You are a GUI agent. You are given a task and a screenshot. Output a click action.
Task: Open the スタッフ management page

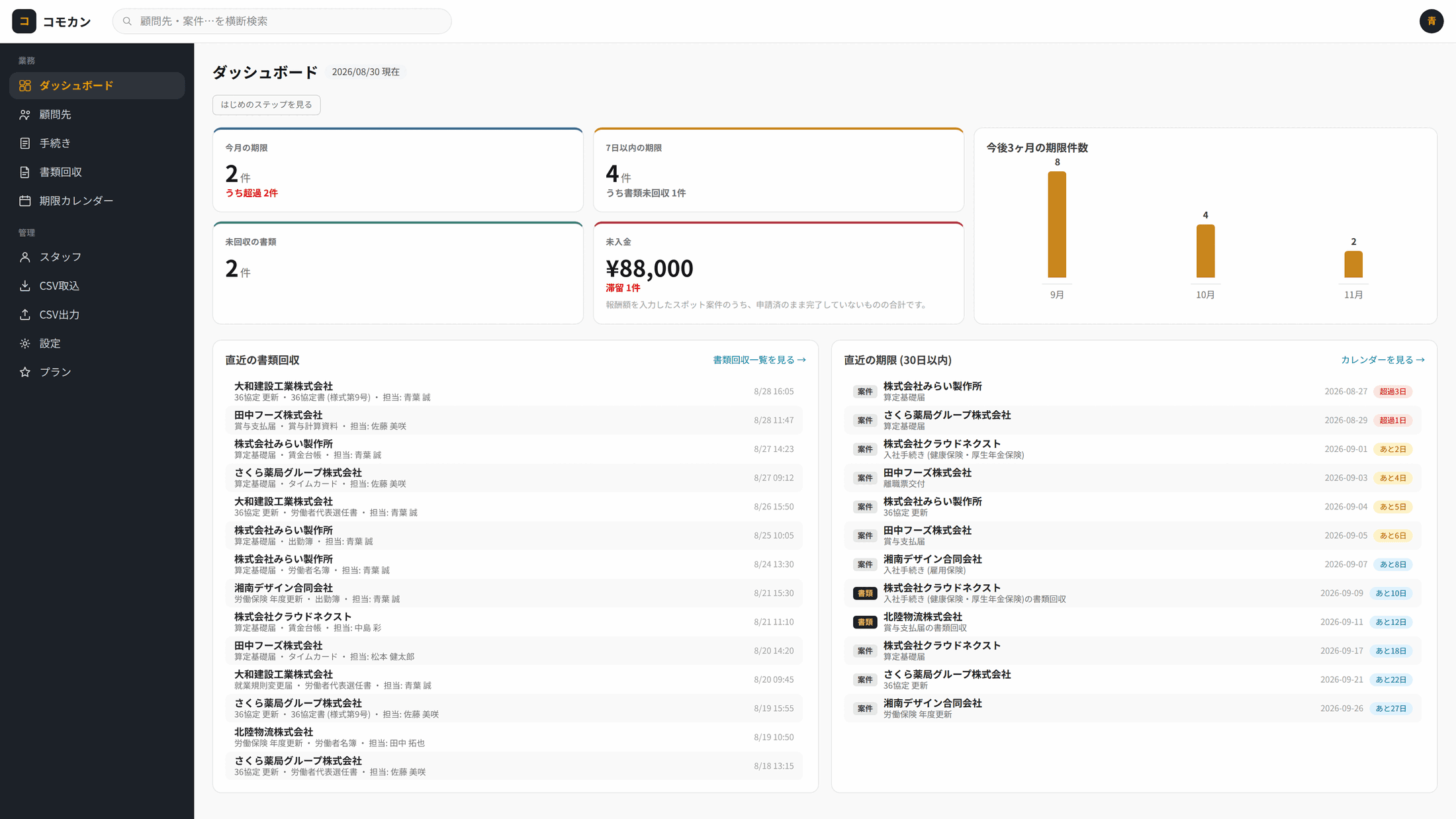97,257
